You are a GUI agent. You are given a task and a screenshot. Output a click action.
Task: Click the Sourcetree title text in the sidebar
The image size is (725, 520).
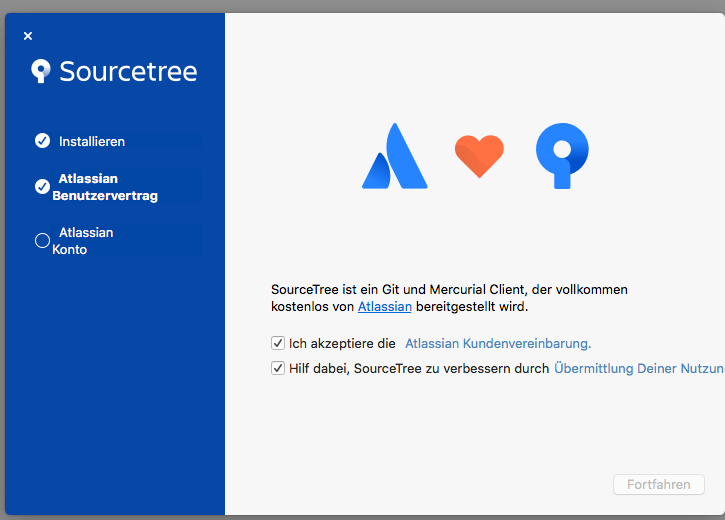(129, 72)
